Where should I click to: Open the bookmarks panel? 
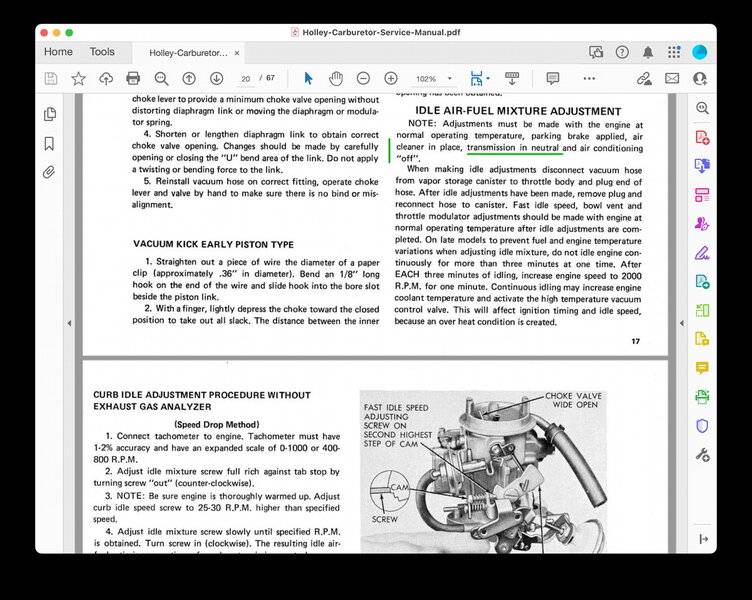click(x=49, y=143)
